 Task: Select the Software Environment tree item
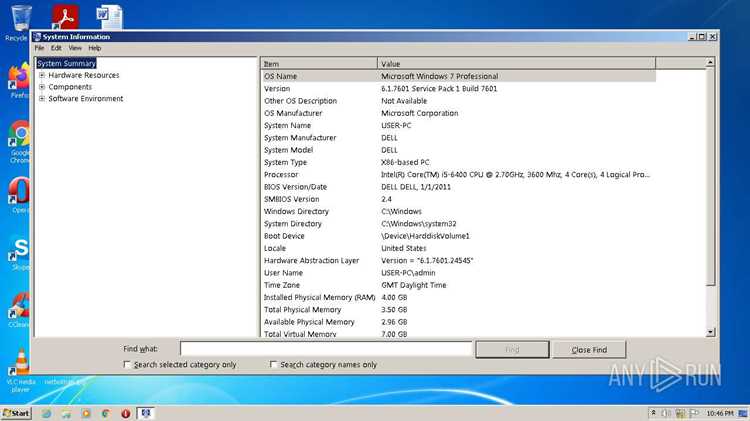[x=86, y=99]
